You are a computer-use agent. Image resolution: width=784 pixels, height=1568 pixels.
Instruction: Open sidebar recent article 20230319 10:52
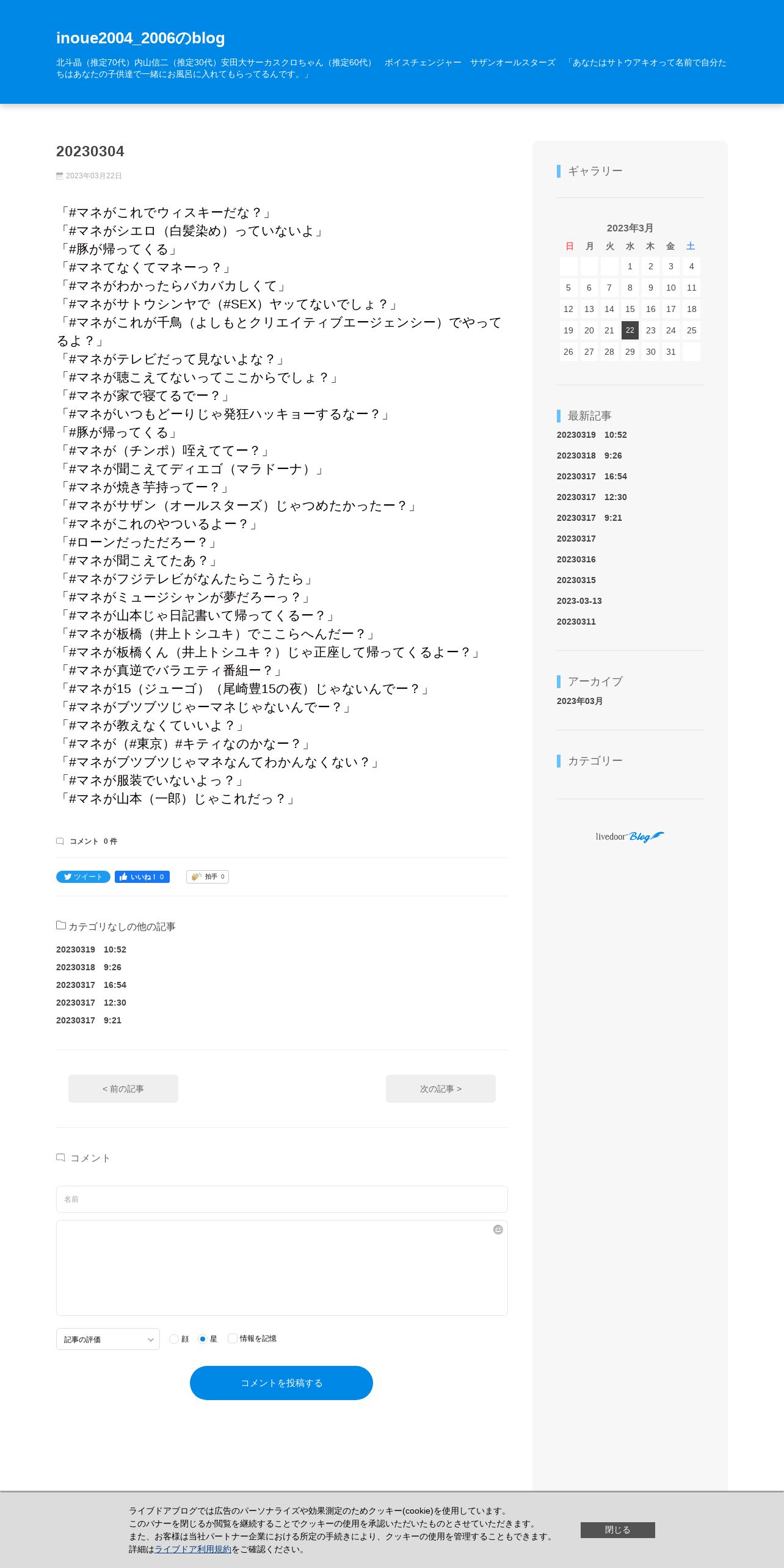[x=592, y=435]
